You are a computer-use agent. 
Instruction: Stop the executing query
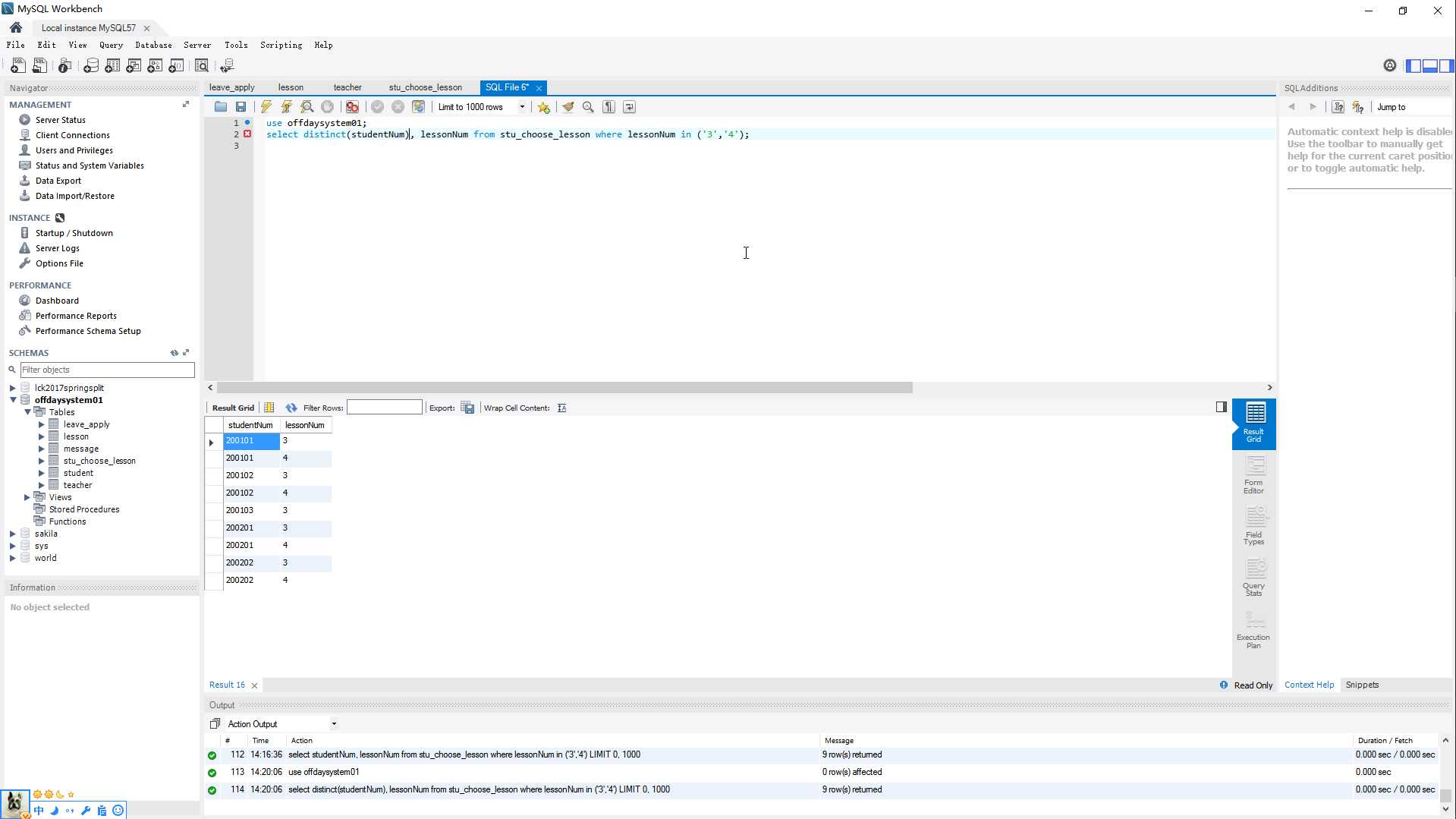click(327, 107)
